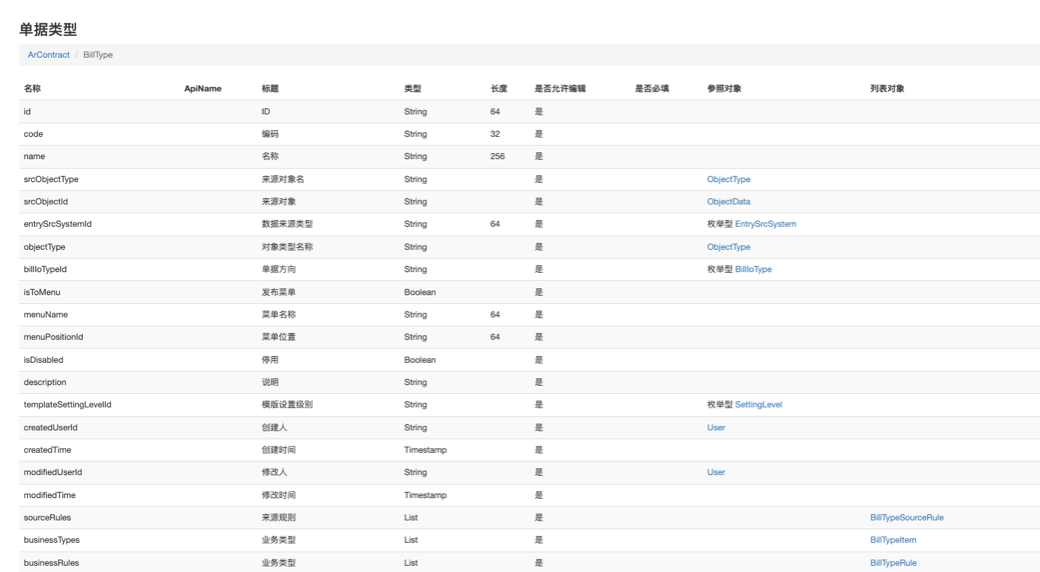Viewport: 1040px width, 572px height.
Task: Open the ArContract breadcrumb link
Action: [x=48, y=55]
